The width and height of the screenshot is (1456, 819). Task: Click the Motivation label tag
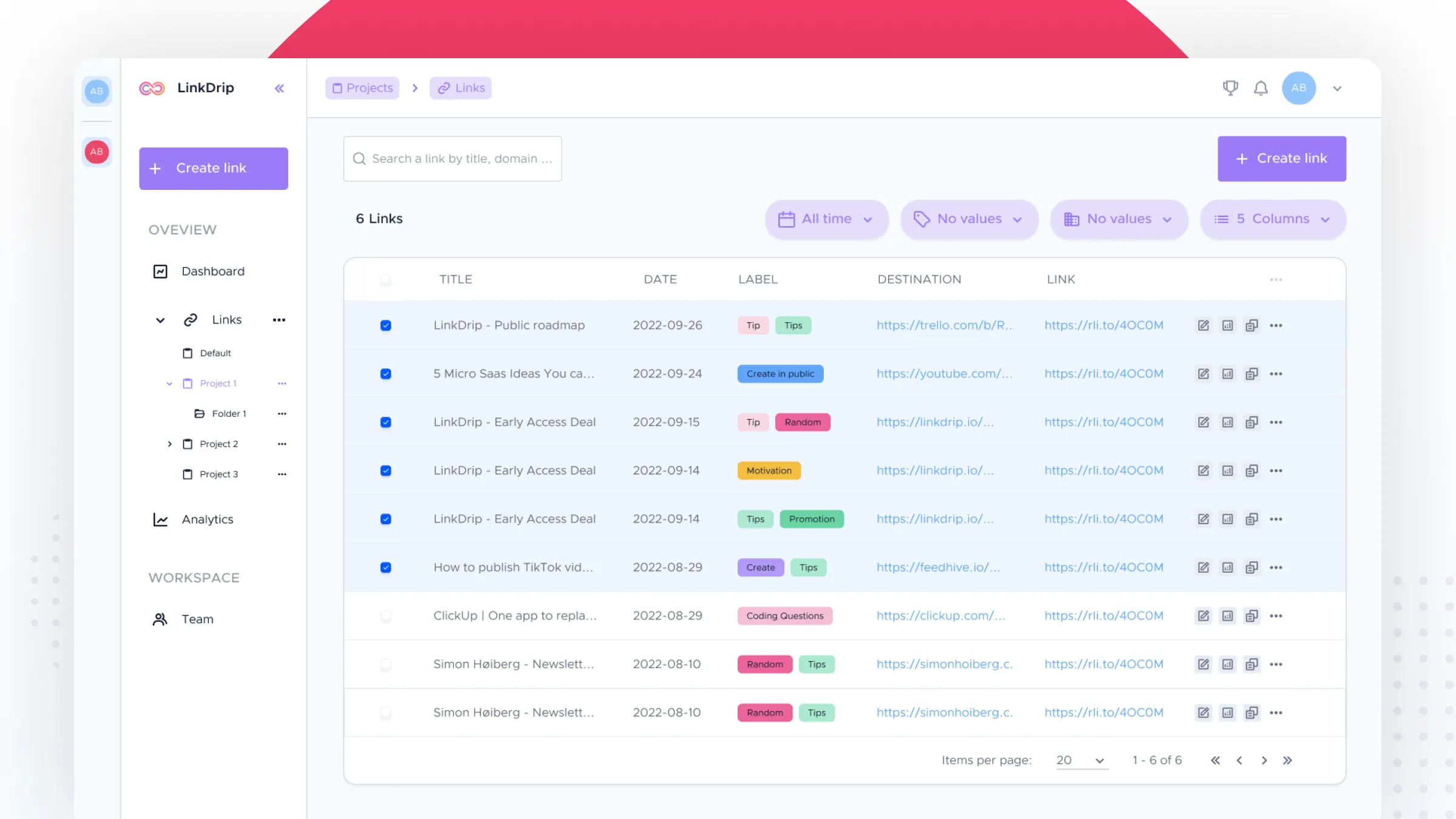click(769, 471)
